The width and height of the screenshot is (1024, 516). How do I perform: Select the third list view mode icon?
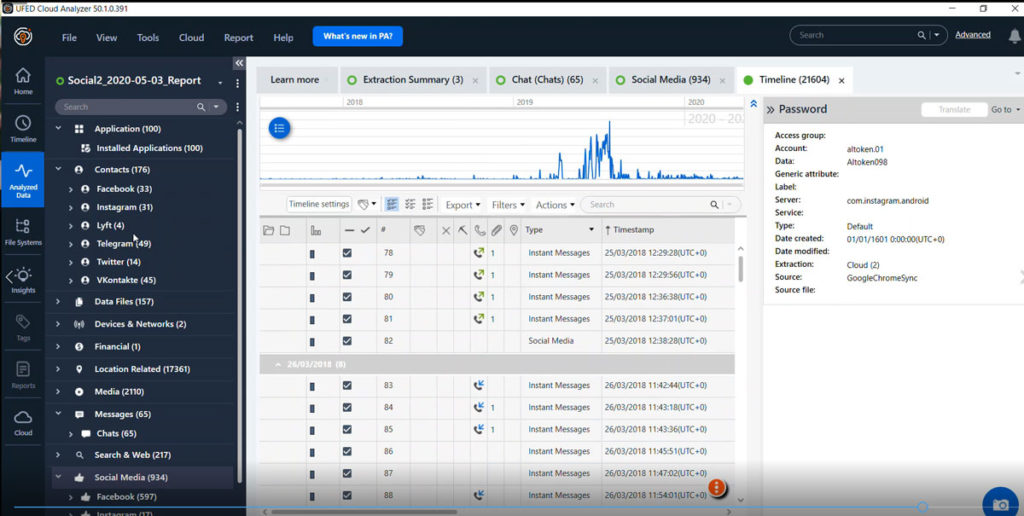click(427, 204)
